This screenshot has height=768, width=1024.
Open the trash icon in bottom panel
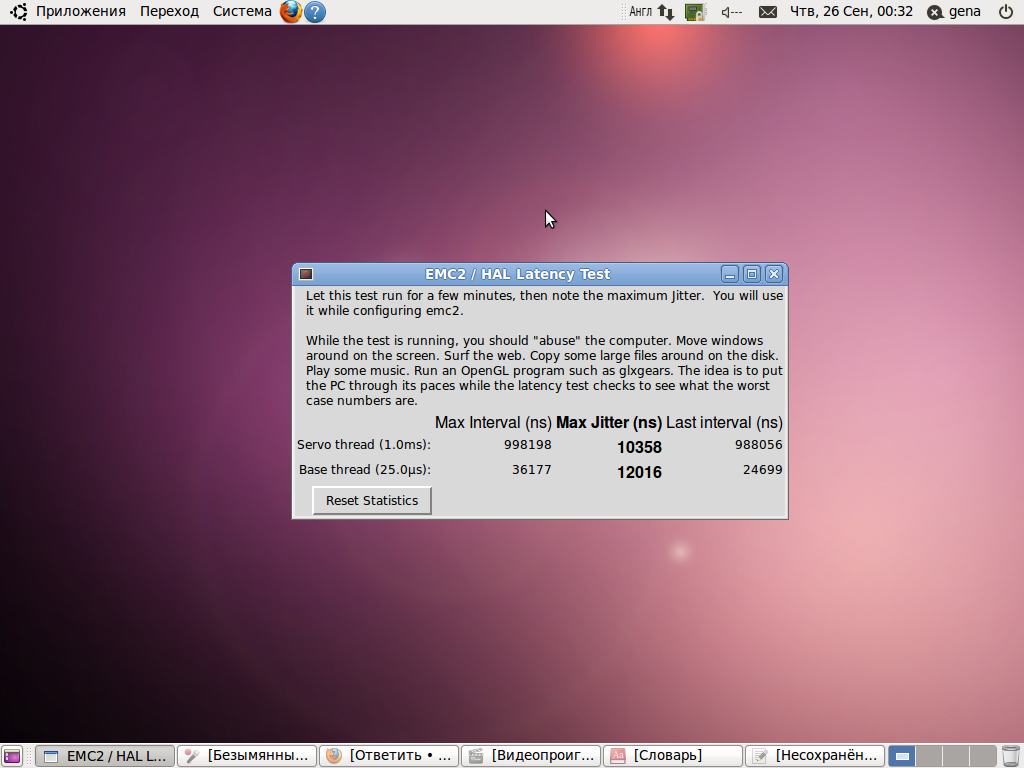point(1010,756)
